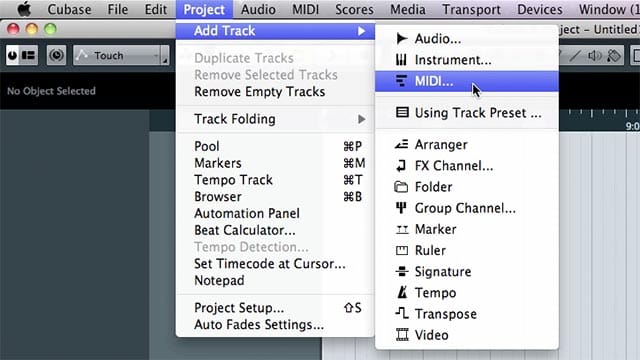640x360 pixels.
Task: Toggle the circular constrain delay button
Action: coord(56,55)
